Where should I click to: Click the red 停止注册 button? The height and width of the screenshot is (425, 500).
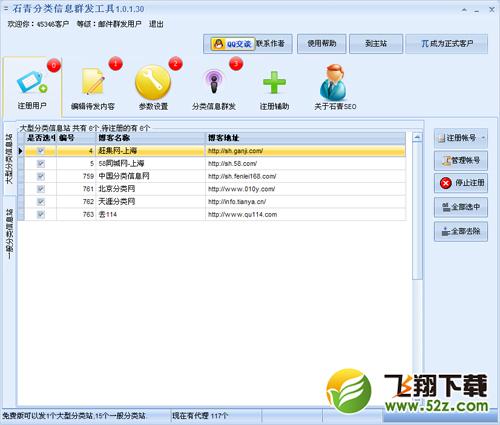tap(461, 183)
